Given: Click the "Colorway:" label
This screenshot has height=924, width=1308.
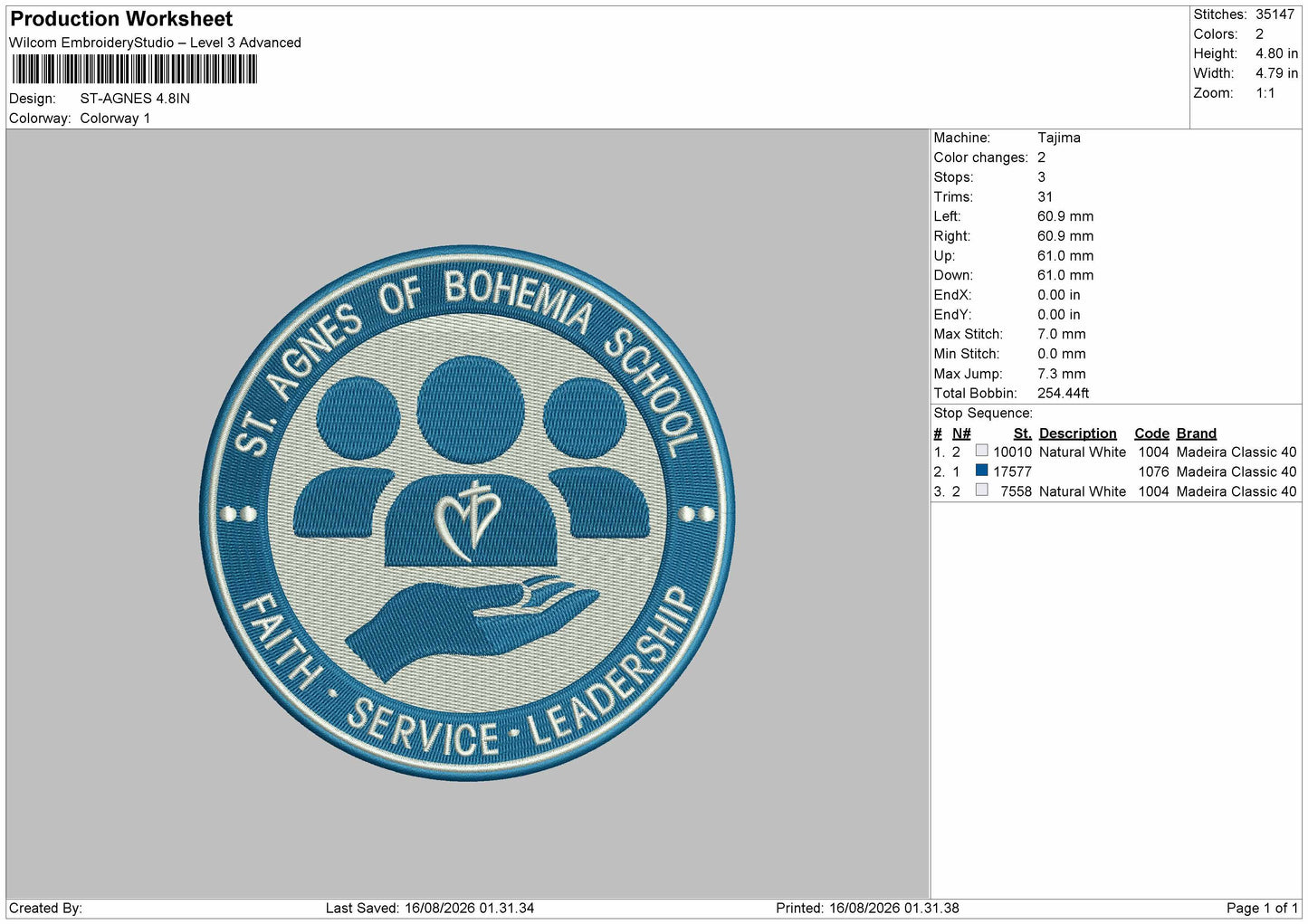Looking at the screenshot, I should [x=40, y=119].
